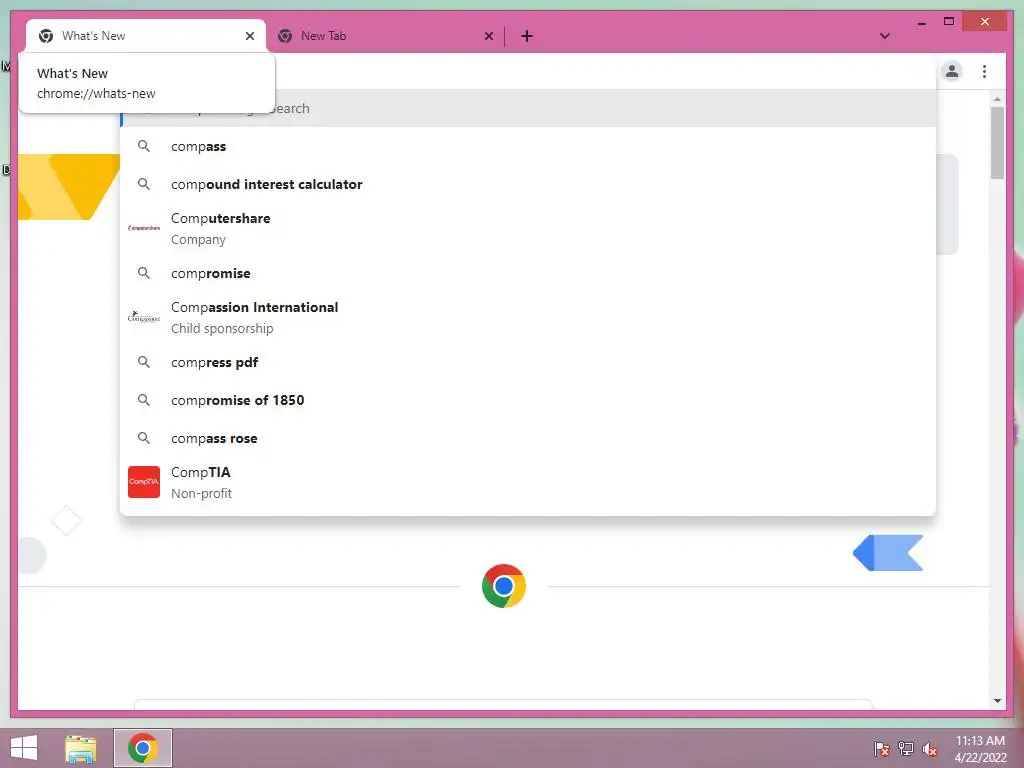Choose the CompTIA Non-profit suggestion

pyautogui.click(x=528, y=482)
